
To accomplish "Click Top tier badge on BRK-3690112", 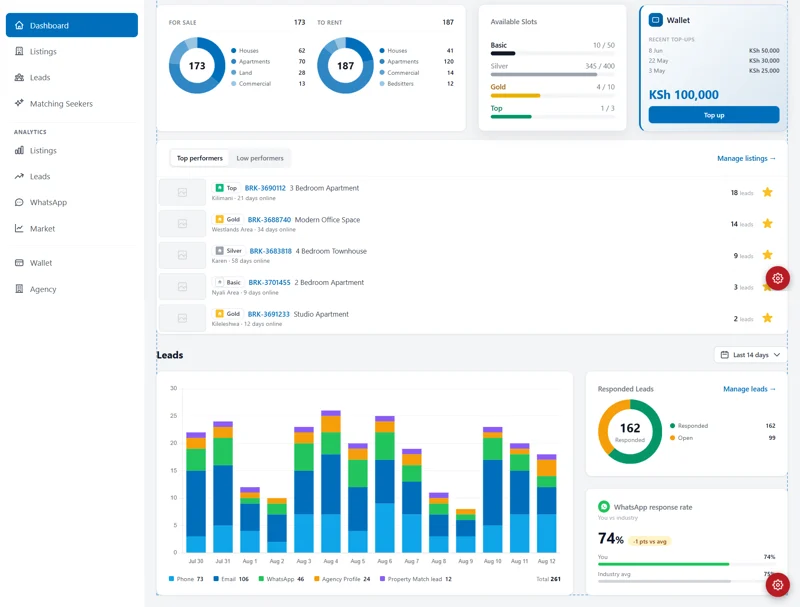I will click(227, 188).
